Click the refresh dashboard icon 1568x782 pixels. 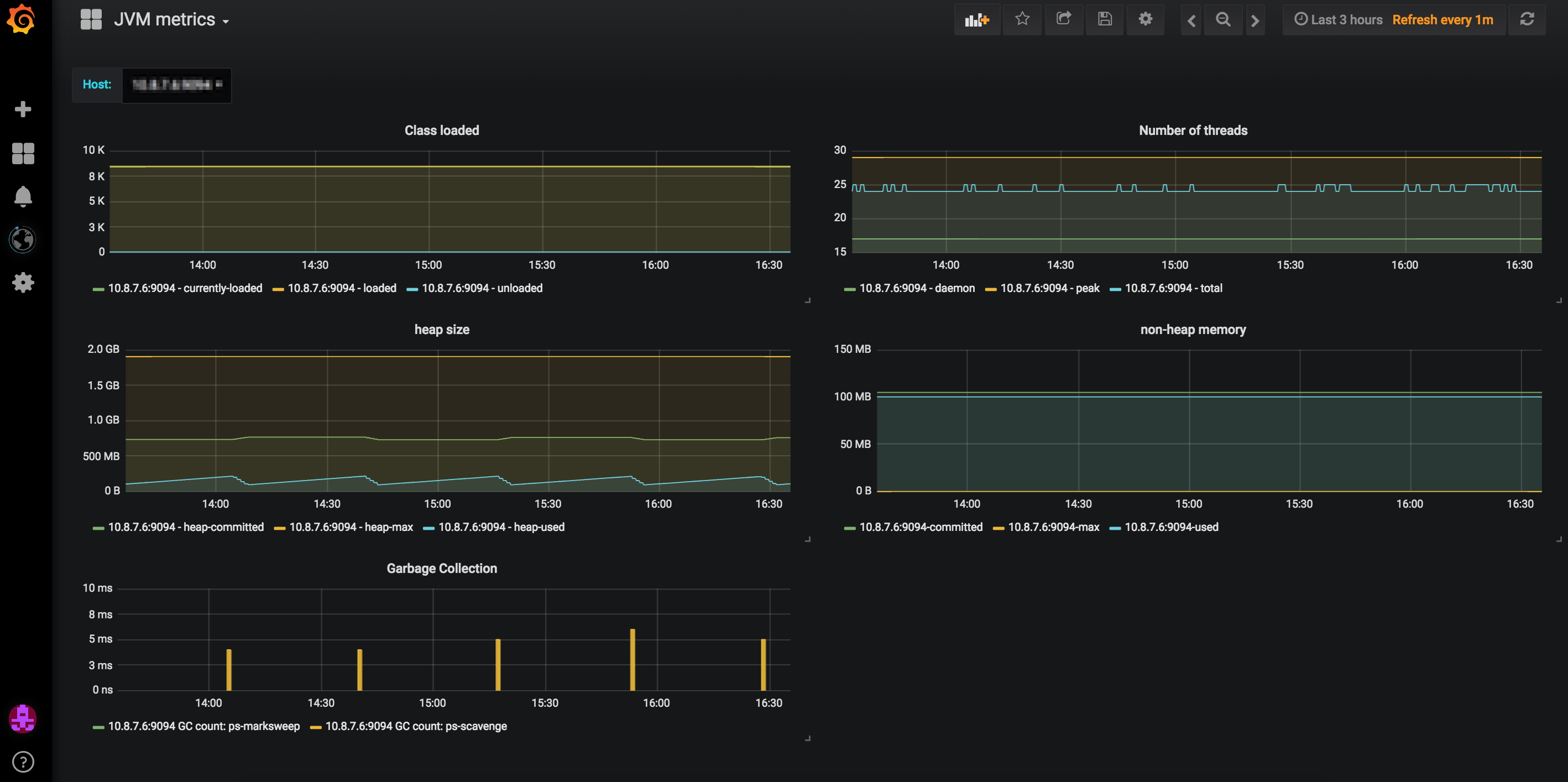(1527, 19)
